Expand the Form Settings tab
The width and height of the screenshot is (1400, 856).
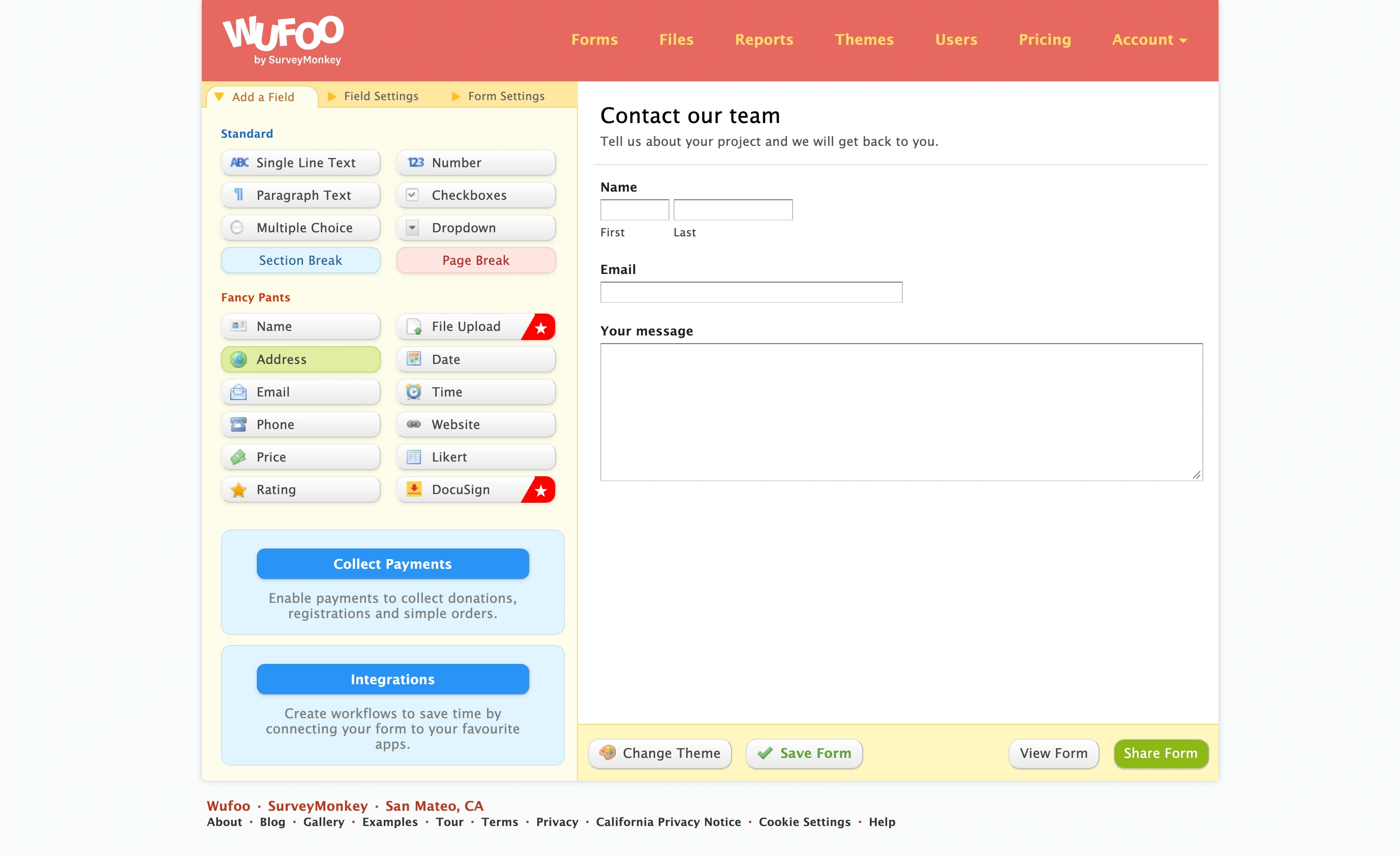(x=498, y=96)
